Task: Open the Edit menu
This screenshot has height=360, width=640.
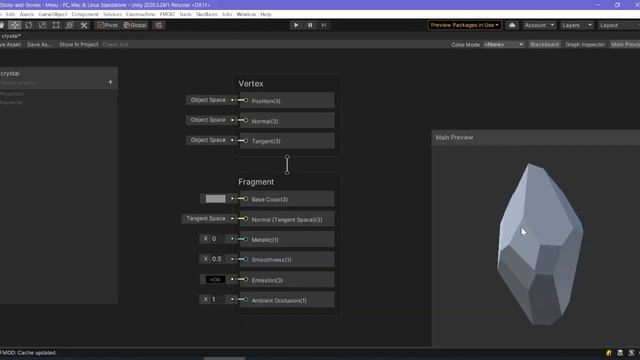Action: [10, 14]
